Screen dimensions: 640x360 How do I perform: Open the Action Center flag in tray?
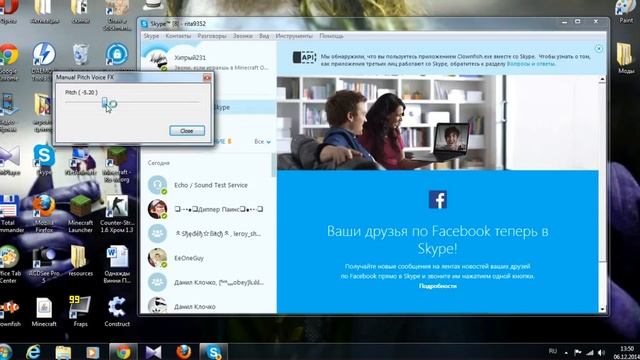coord(578,352)
